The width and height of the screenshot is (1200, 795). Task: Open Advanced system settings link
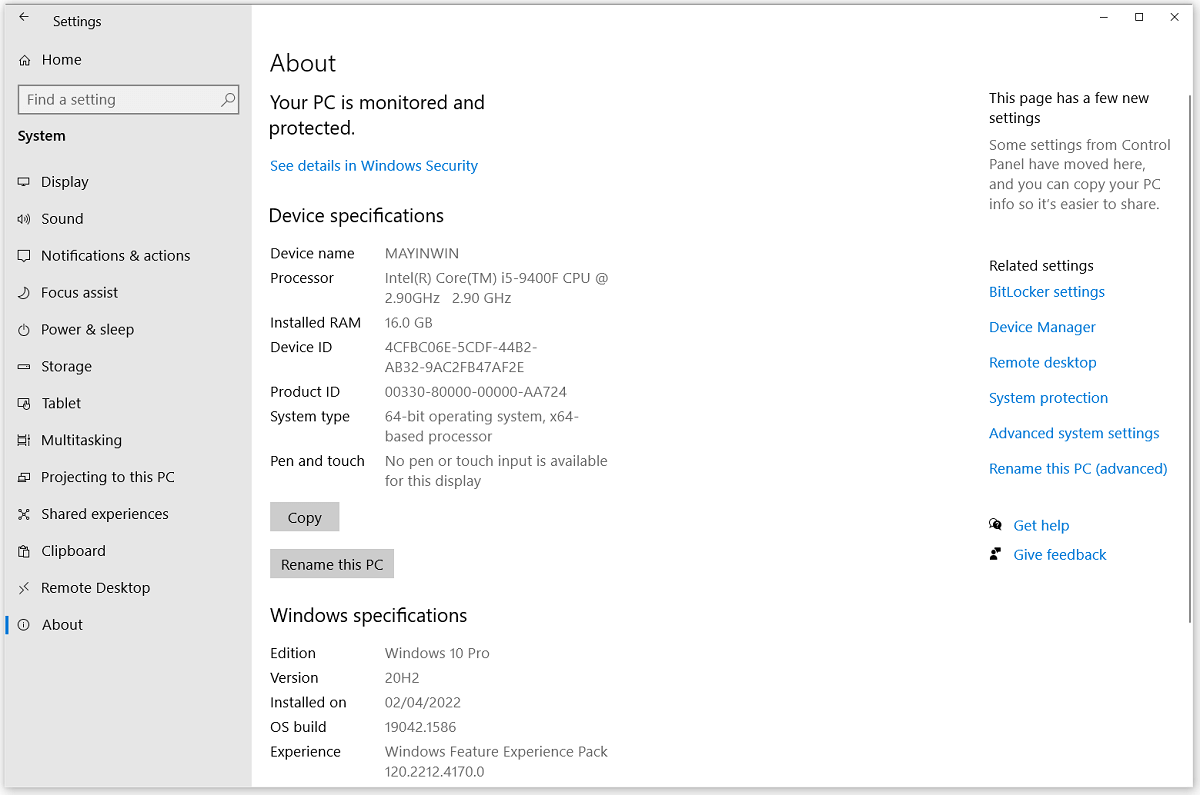click(x=1074, y=433)
